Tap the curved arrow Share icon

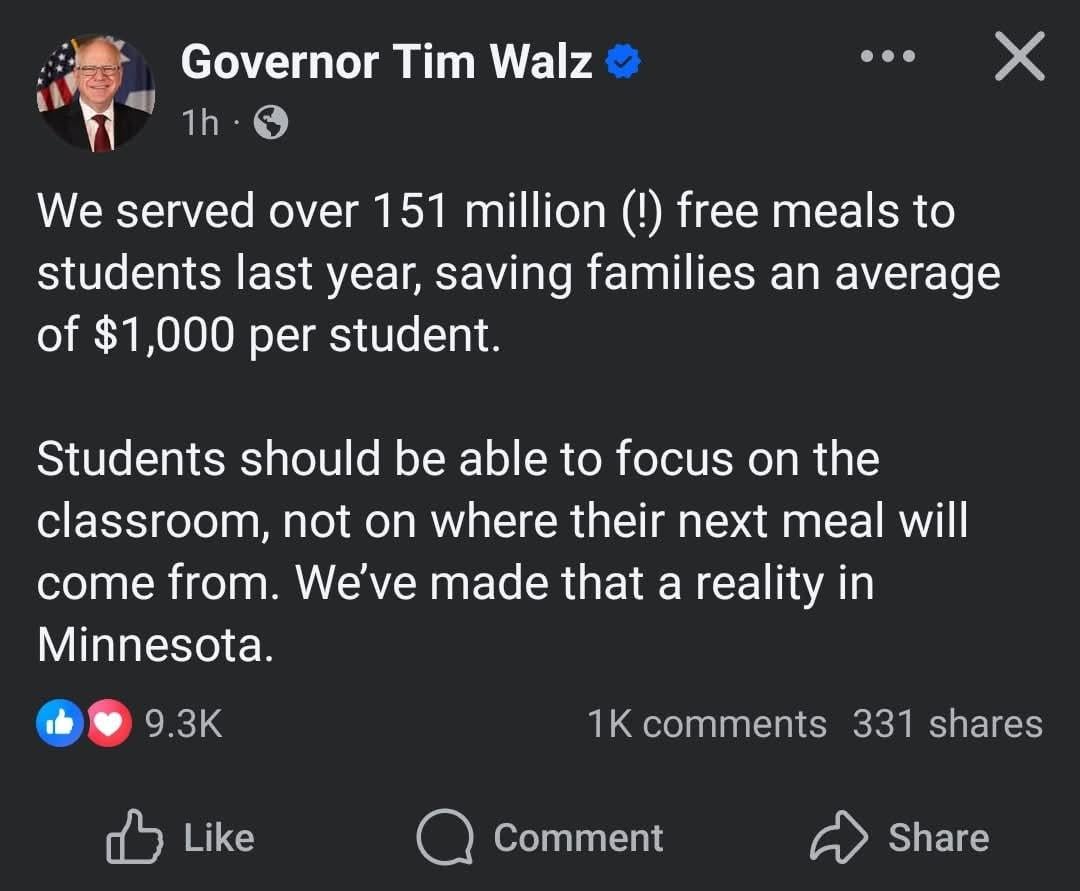click(838, 837)
